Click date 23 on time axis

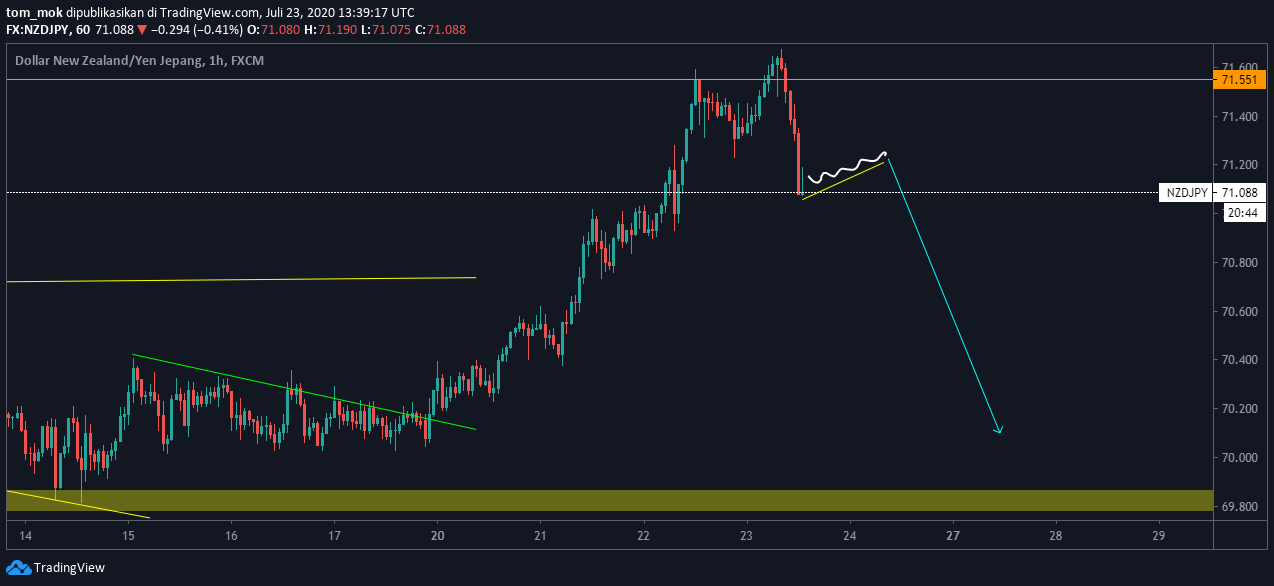[747, 535]
